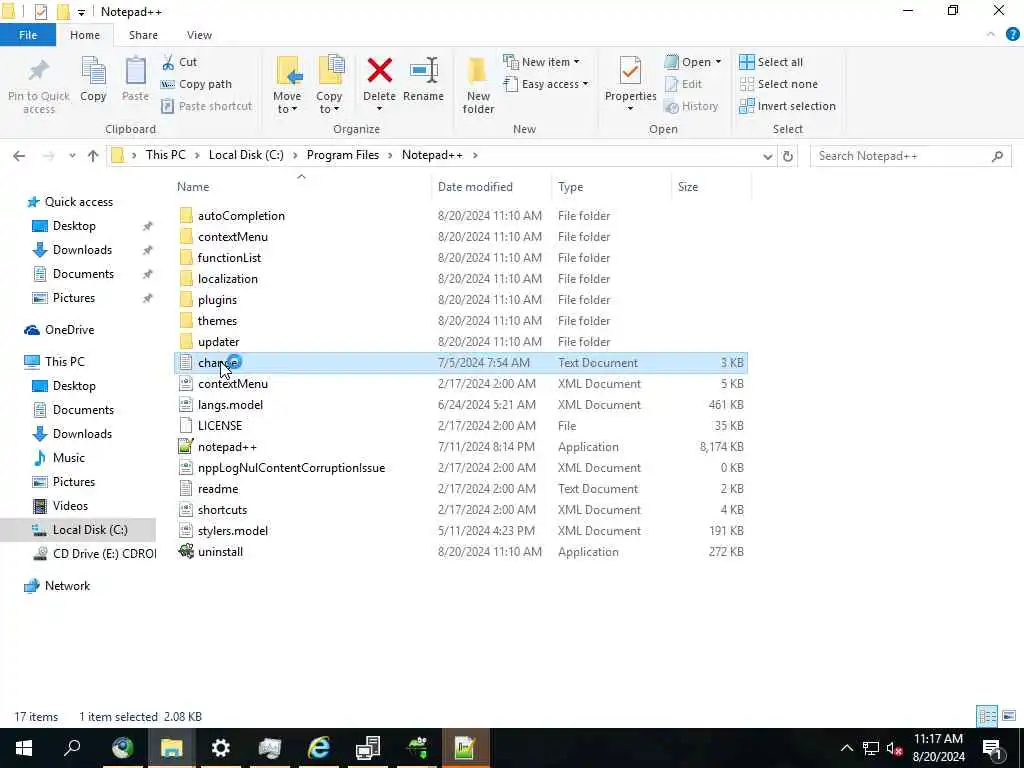The height and width of the screenshot is (768, 1024).
Task: Click the red Delete X icon
Action: pyautogui.click(x=379, y=71)
